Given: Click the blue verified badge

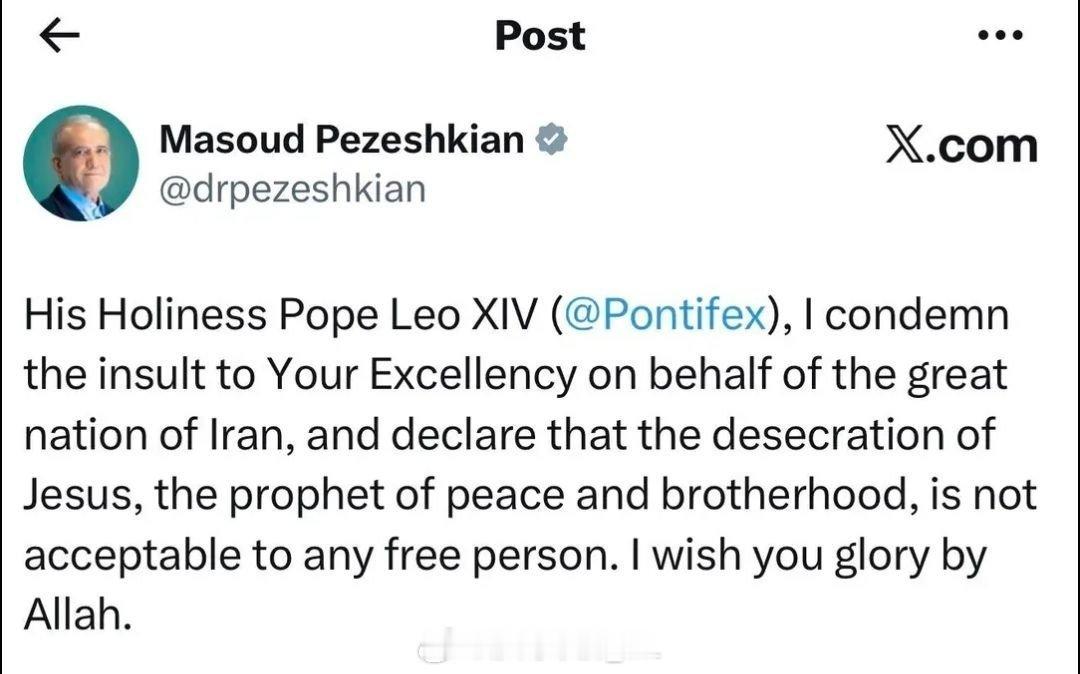Looking at the screenshot, I should pos(551,141).
